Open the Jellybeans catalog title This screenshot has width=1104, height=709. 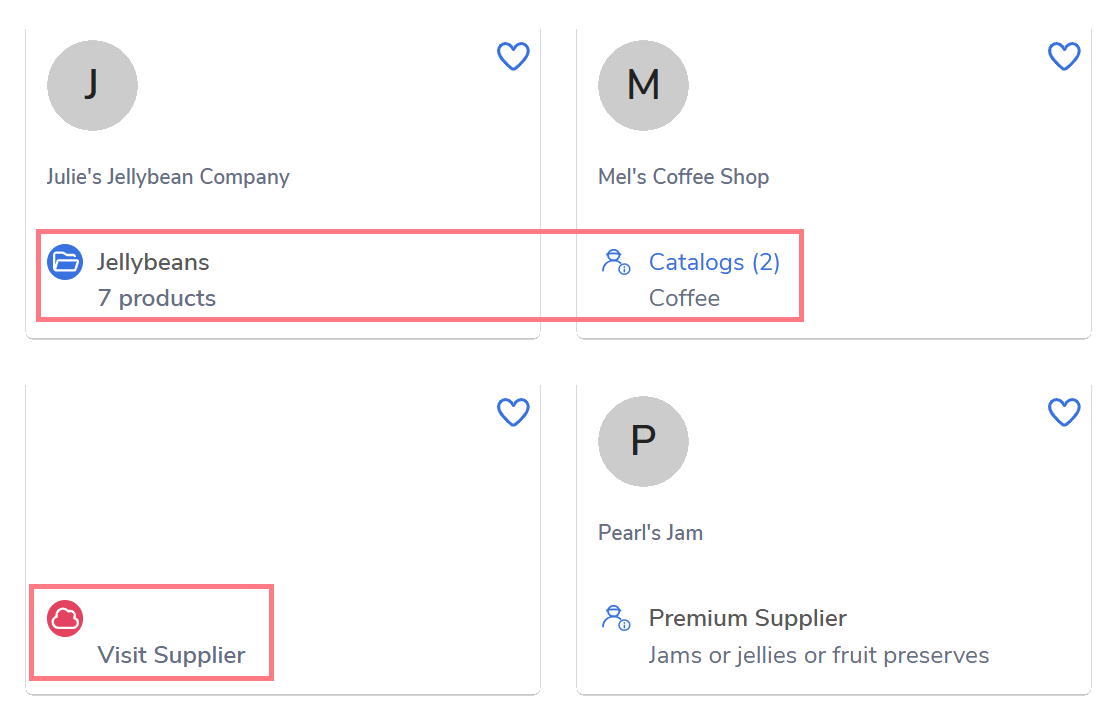tap(153, 262)
